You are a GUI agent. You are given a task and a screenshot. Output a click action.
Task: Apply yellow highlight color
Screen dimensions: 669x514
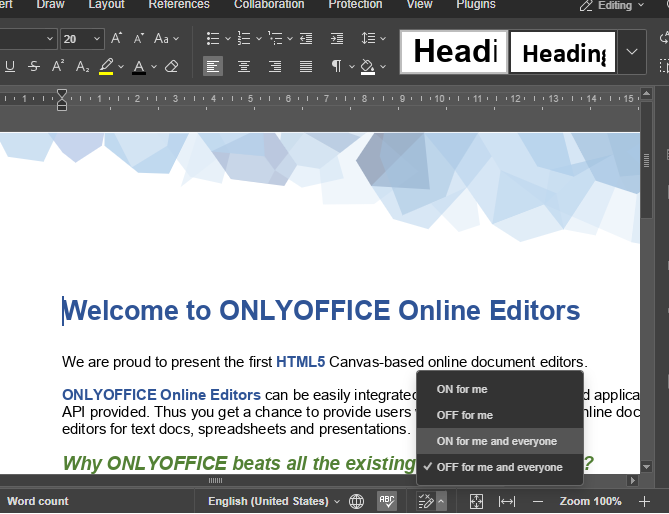click(106, 67)
